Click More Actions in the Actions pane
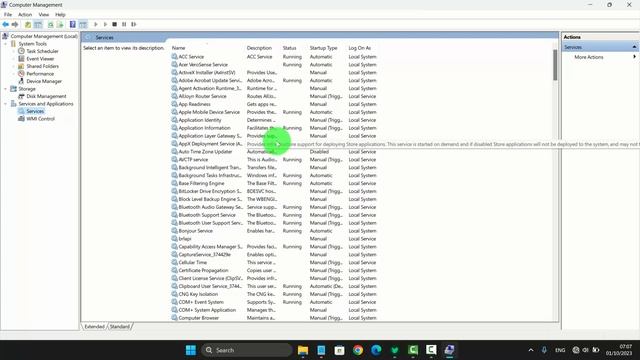Viewport: 640px width, 360px height. pyautogui.click(x=589, y=57)
